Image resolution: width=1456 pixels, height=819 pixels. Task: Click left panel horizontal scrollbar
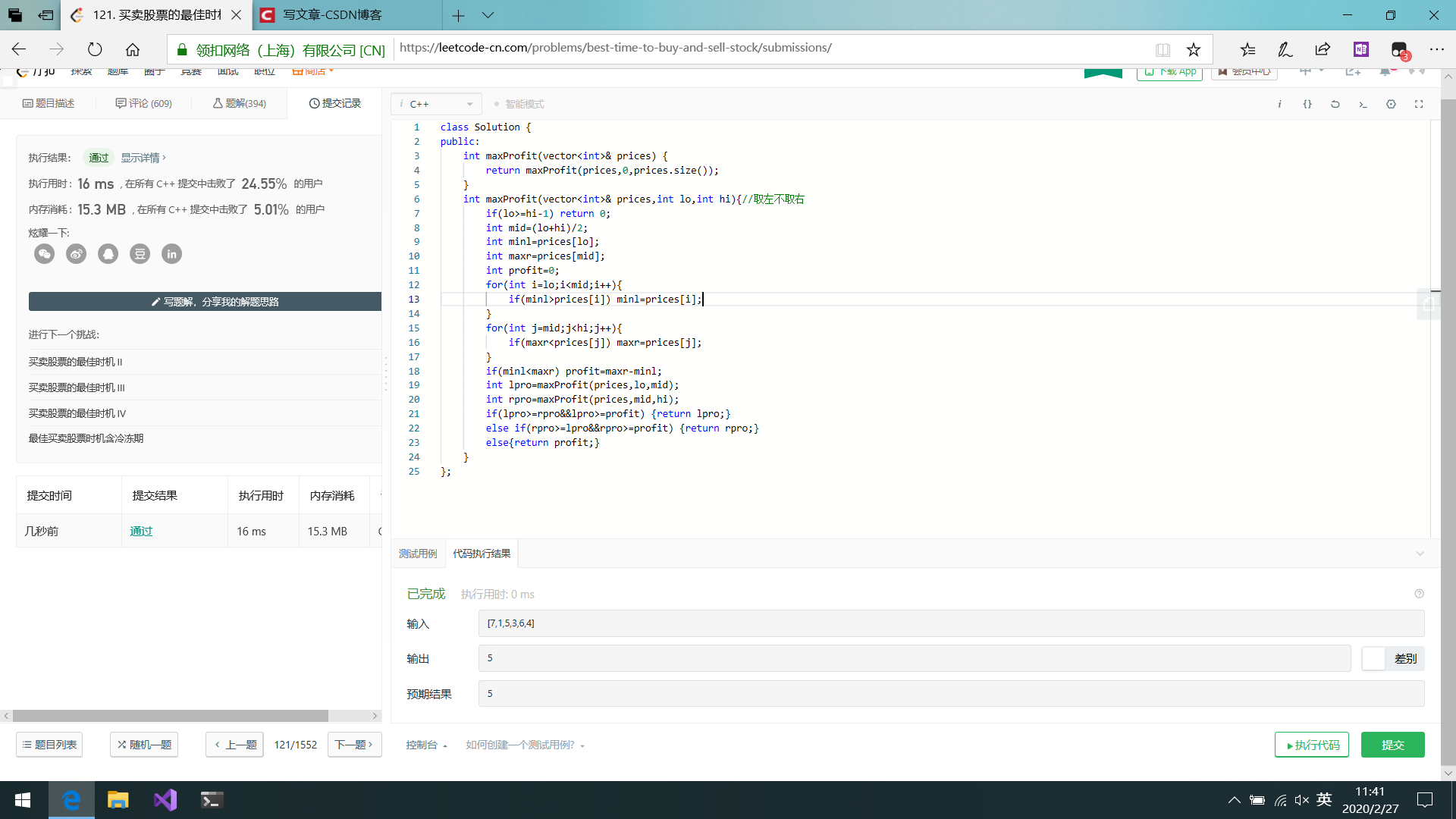point(171,716)
